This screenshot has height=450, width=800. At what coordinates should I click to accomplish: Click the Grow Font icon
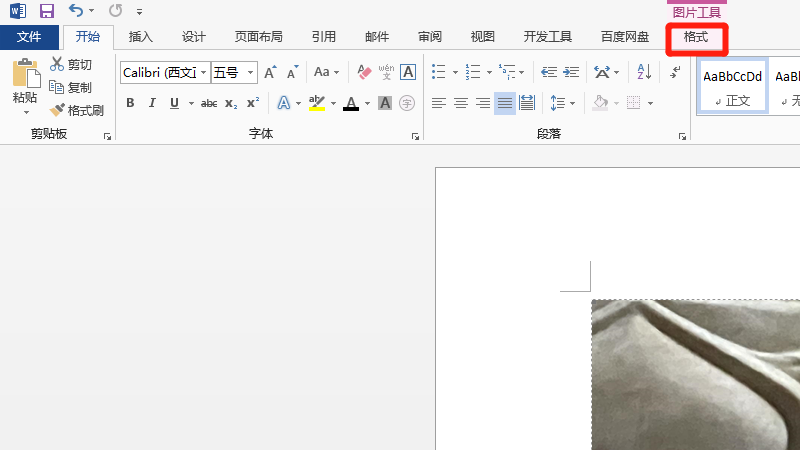pos(270,72)
